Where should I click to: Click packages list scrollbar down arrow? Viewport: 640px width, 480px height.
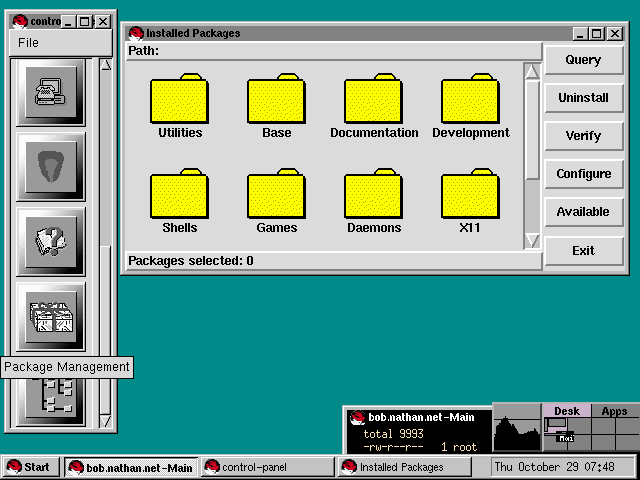532,240
